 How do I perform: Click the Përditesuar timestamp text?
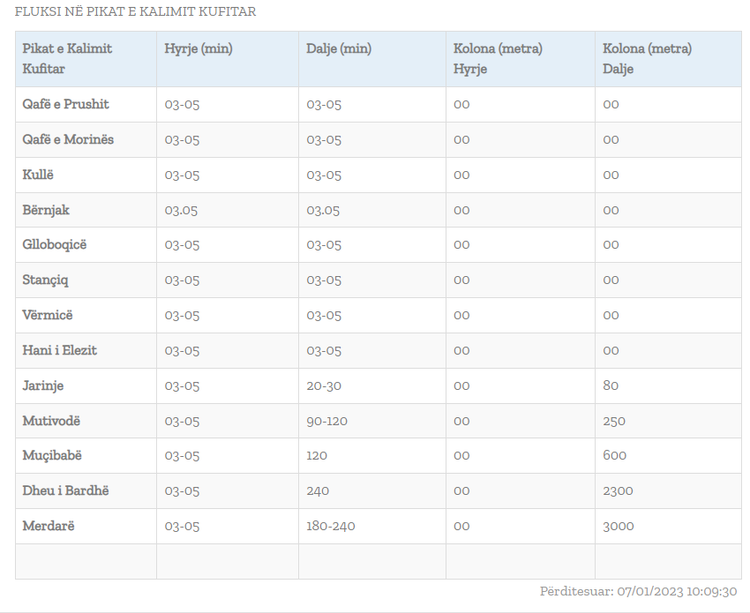click(639, 591)
